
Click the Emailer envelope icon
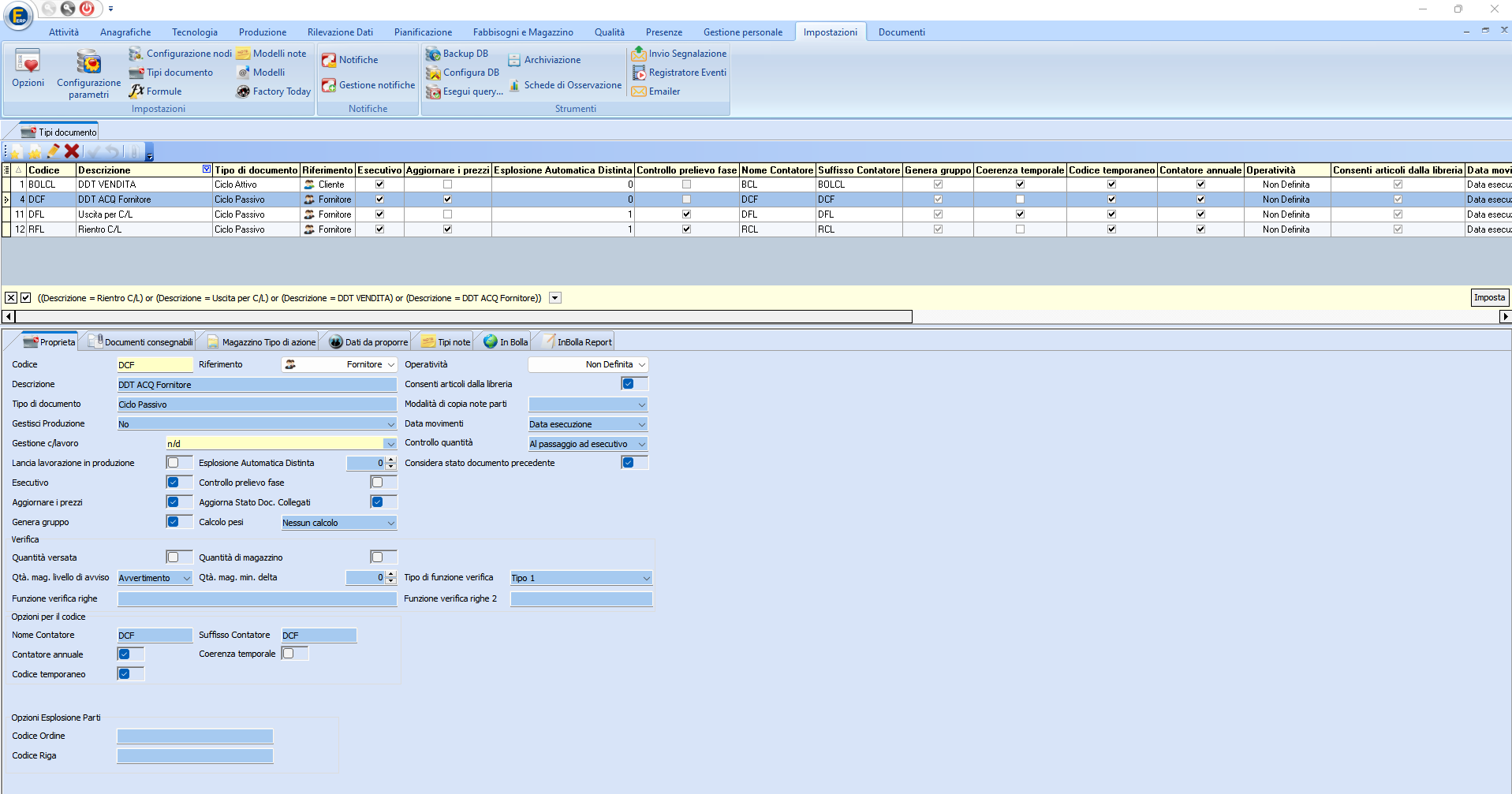[638, 91]
